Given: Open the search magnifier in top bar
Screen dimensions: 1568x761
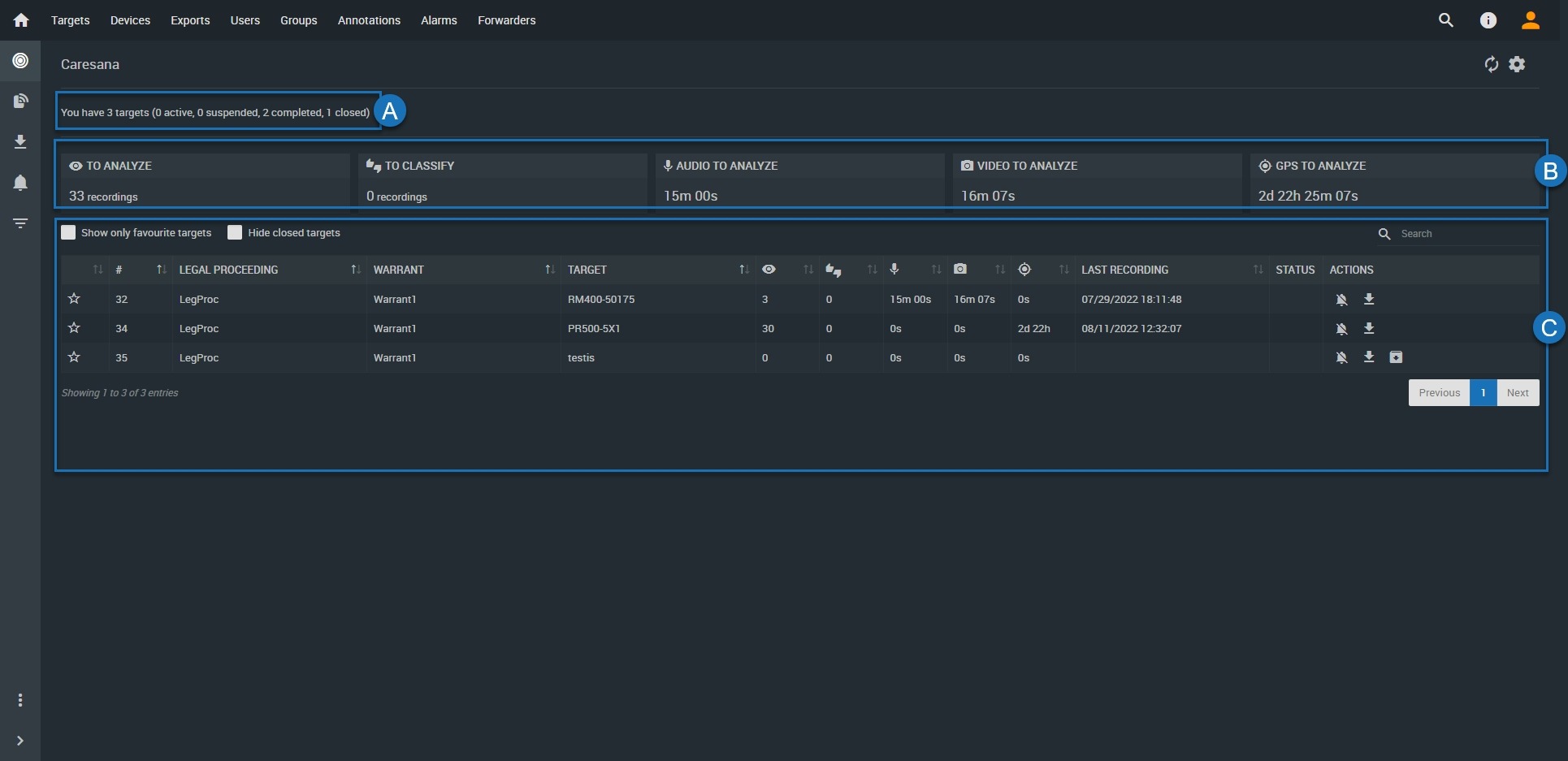Looking at the screenshot, I should click(x=1445, y=20).
